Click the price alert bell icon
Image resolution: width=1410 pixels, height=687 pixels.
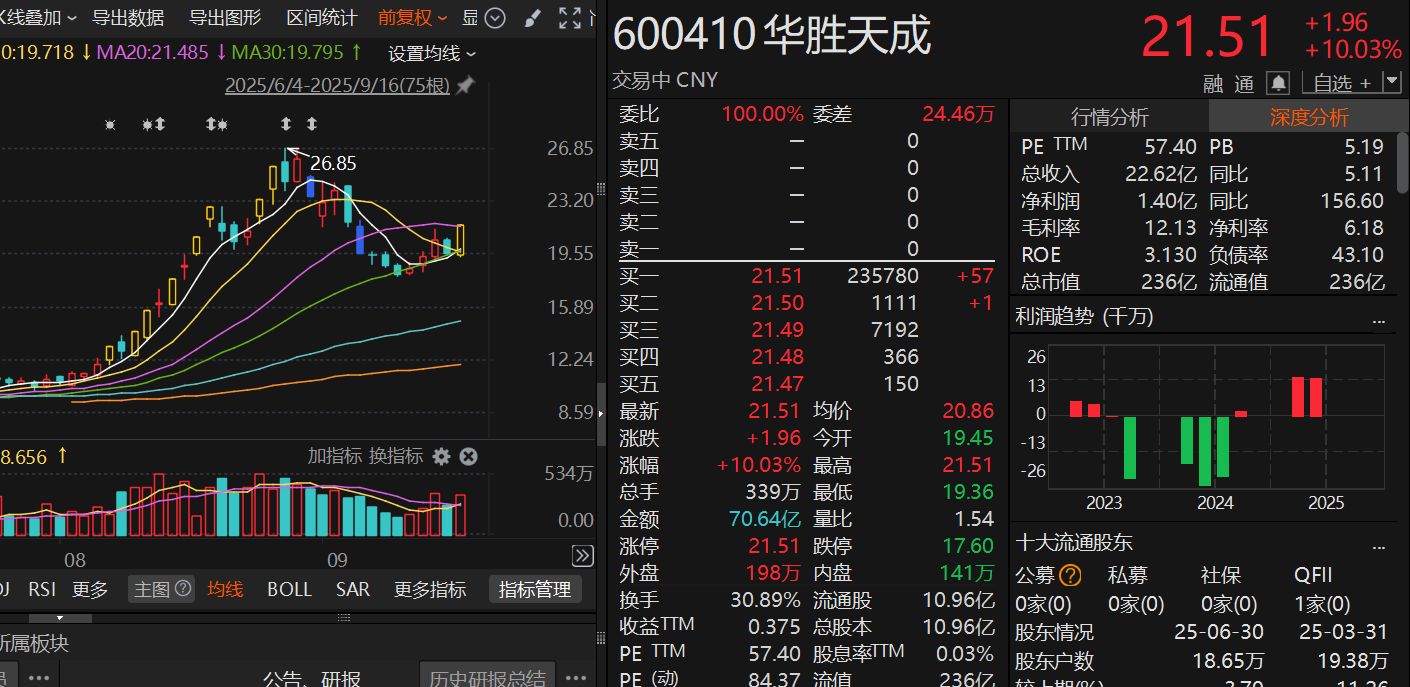(x=1278, y=83)
